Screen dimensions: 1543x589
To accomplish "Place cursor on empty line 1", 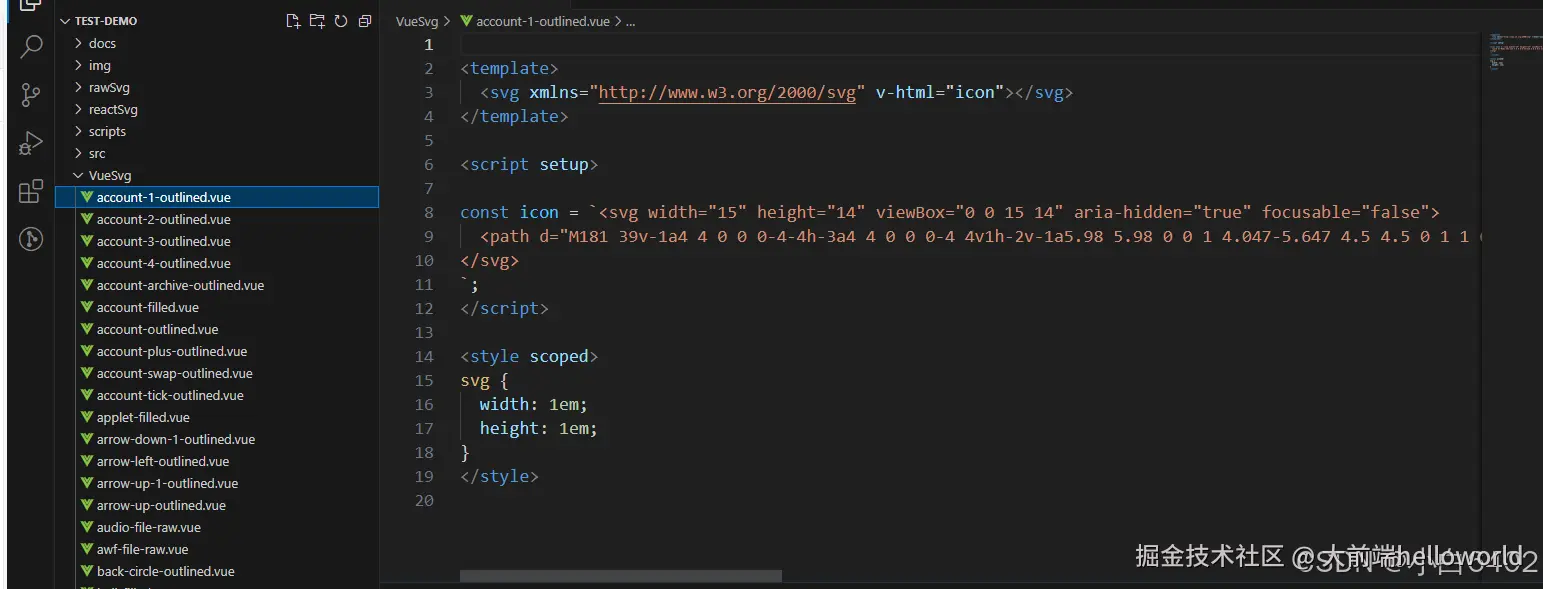I will tap(968, 45).
